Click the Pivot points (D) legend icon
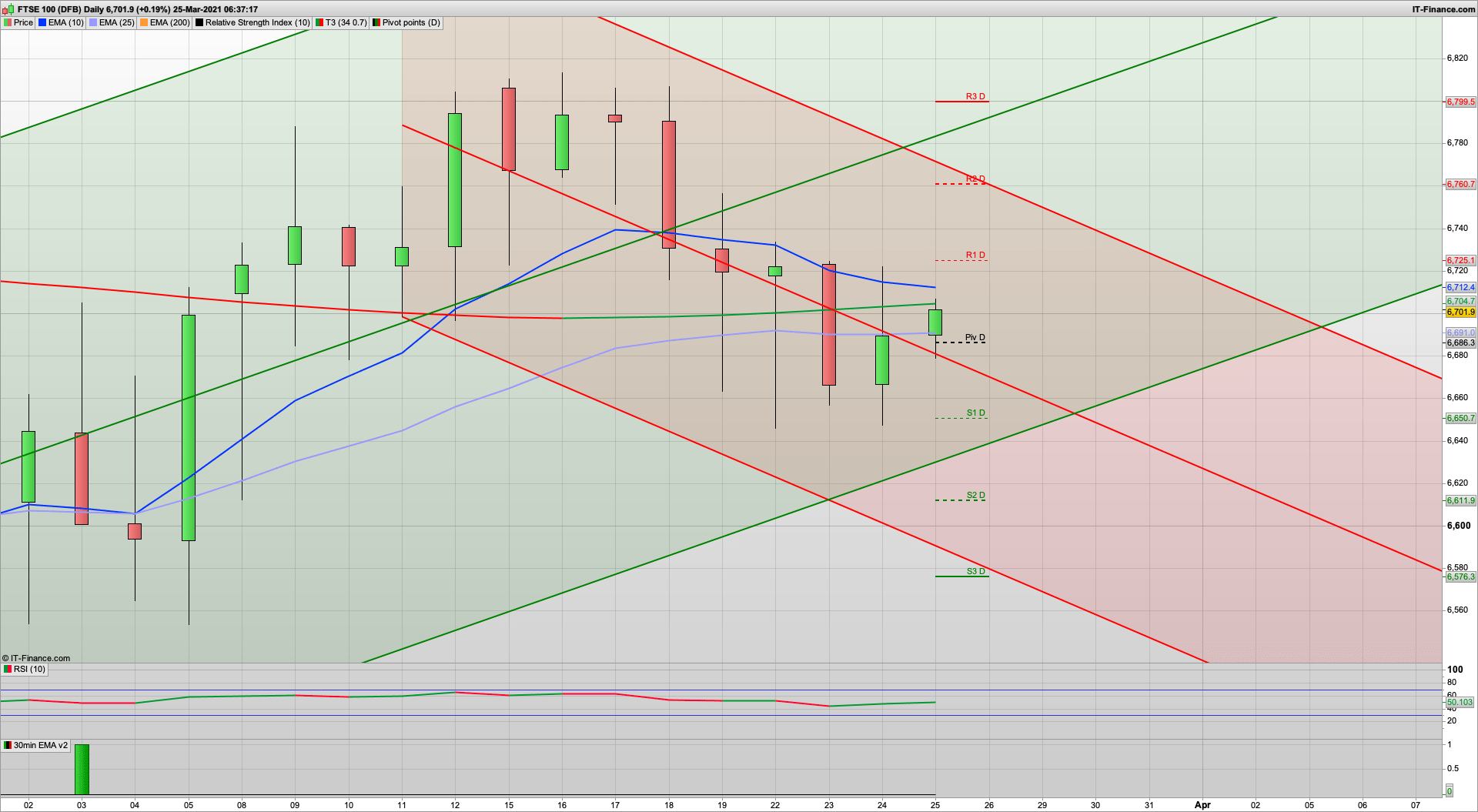1478x812 pixels. click(377, 22)
